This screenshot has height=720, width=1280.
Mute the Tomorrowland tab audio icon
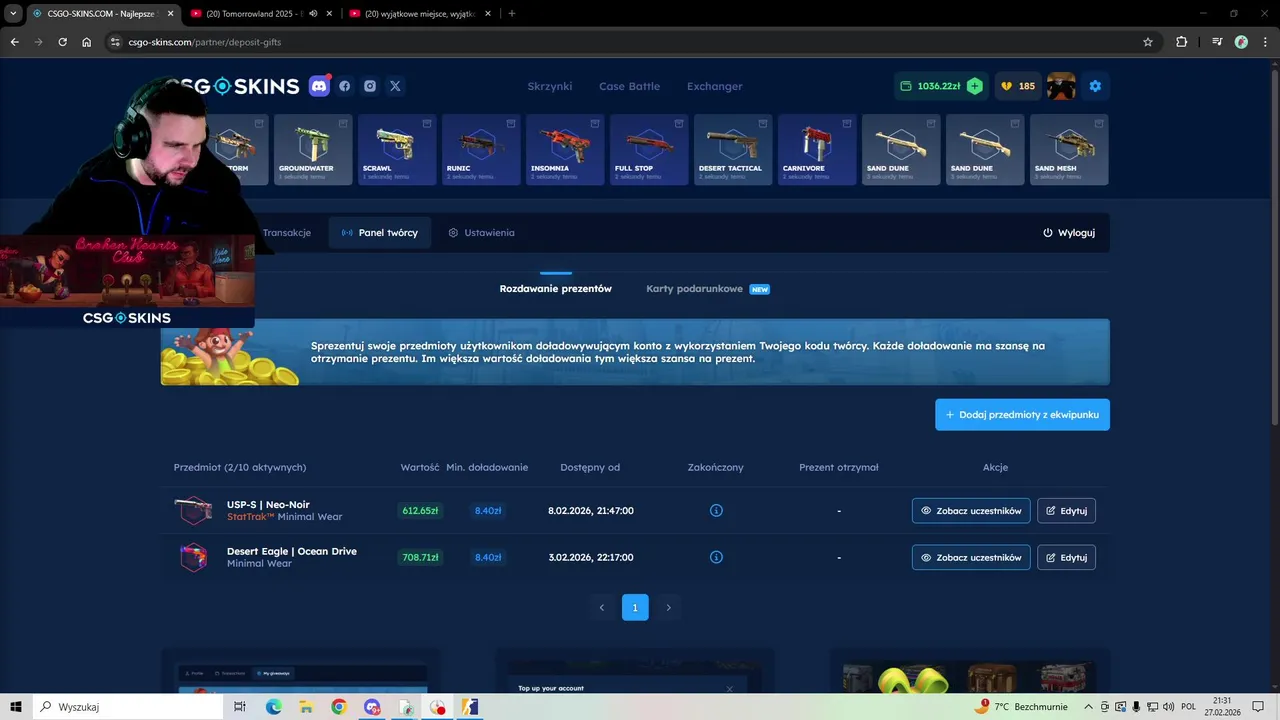[313, 13]
